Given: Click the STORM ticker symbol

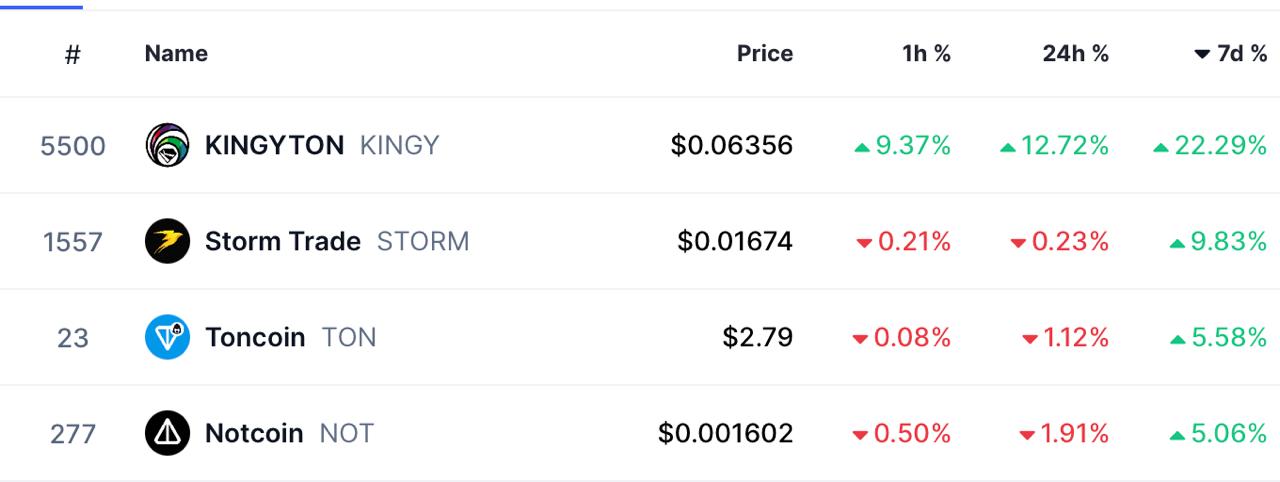Looking at the screenshot, I should click(x=423, y=241).
